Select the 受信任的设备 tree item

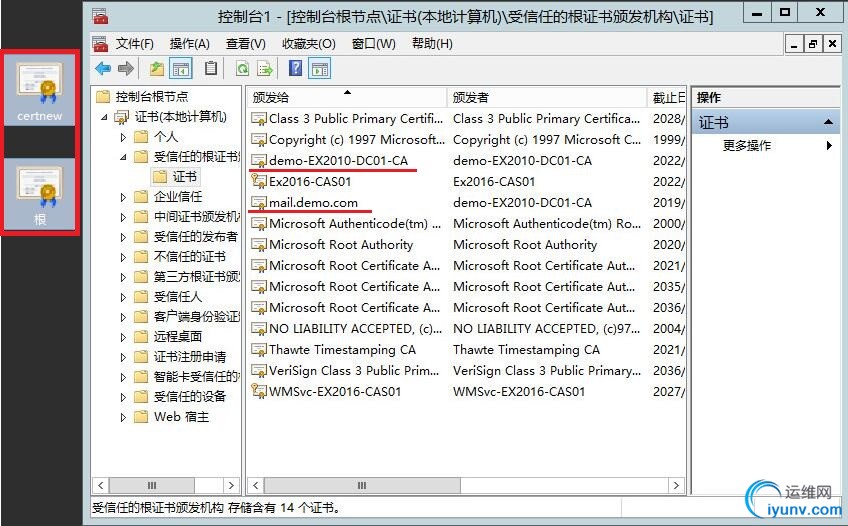pos(190,397)
